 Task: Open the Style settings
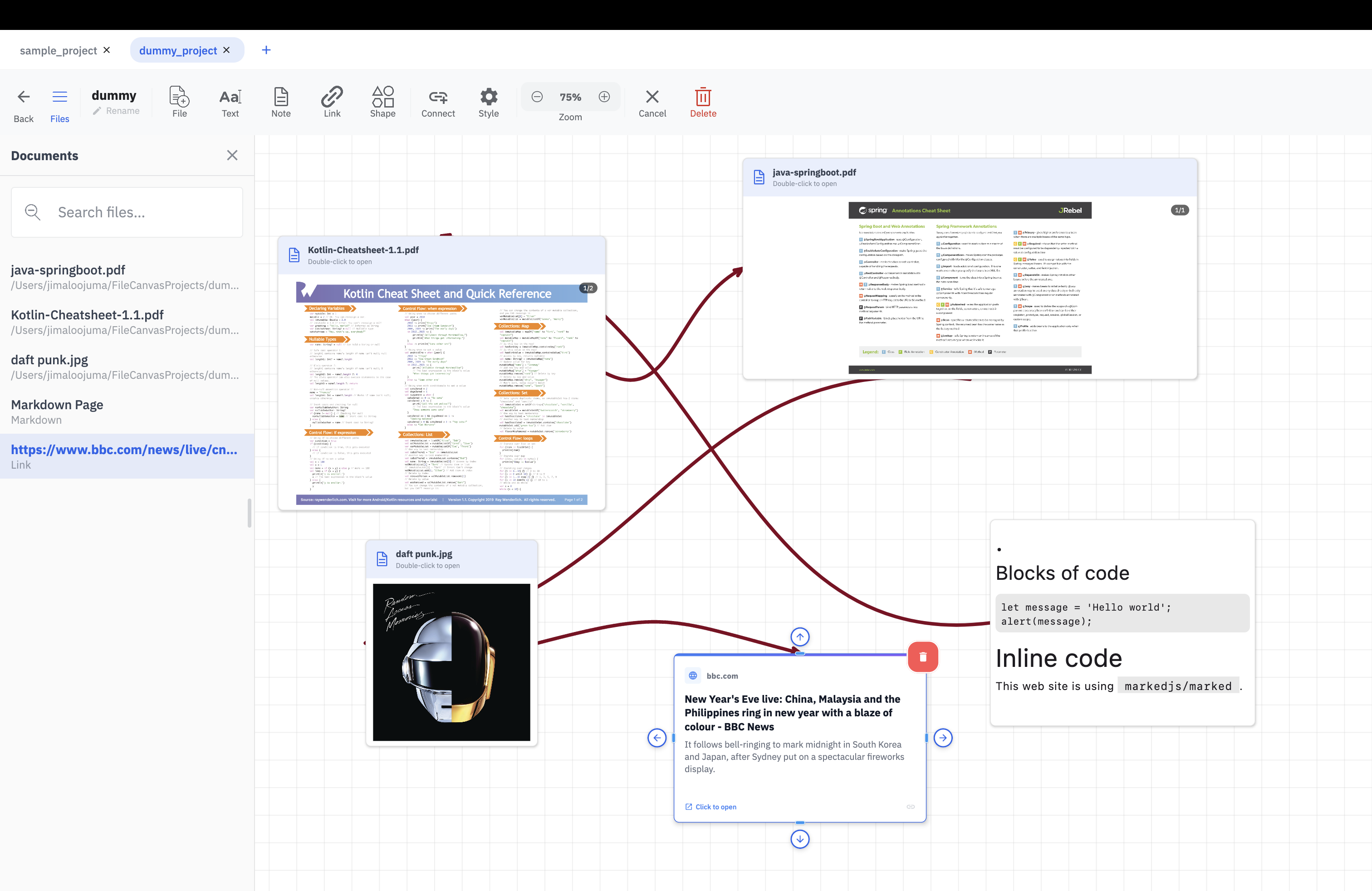pos(488,103)
